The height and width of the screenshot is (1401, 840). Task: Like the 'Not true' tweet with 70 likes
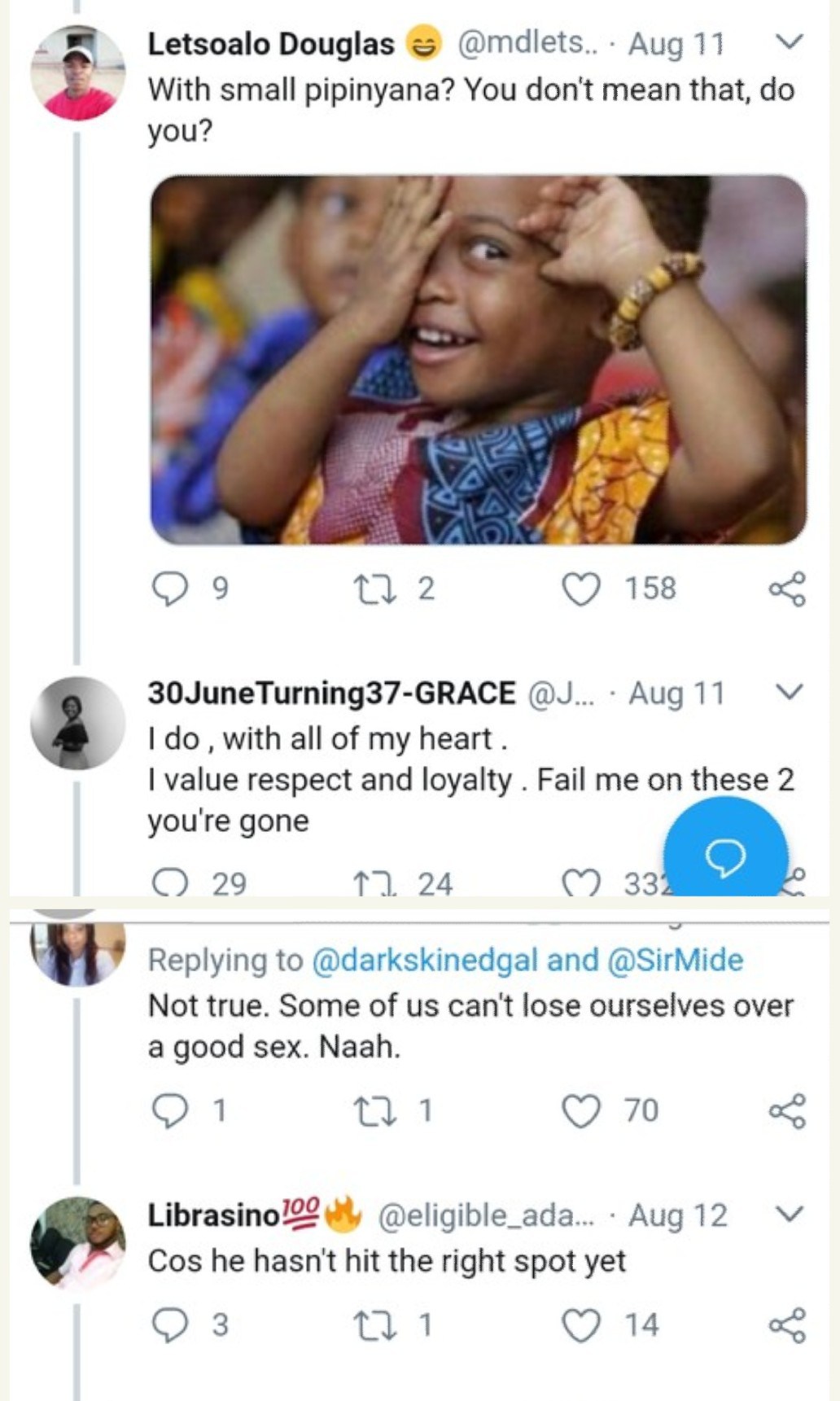[x=581, y=1110]
